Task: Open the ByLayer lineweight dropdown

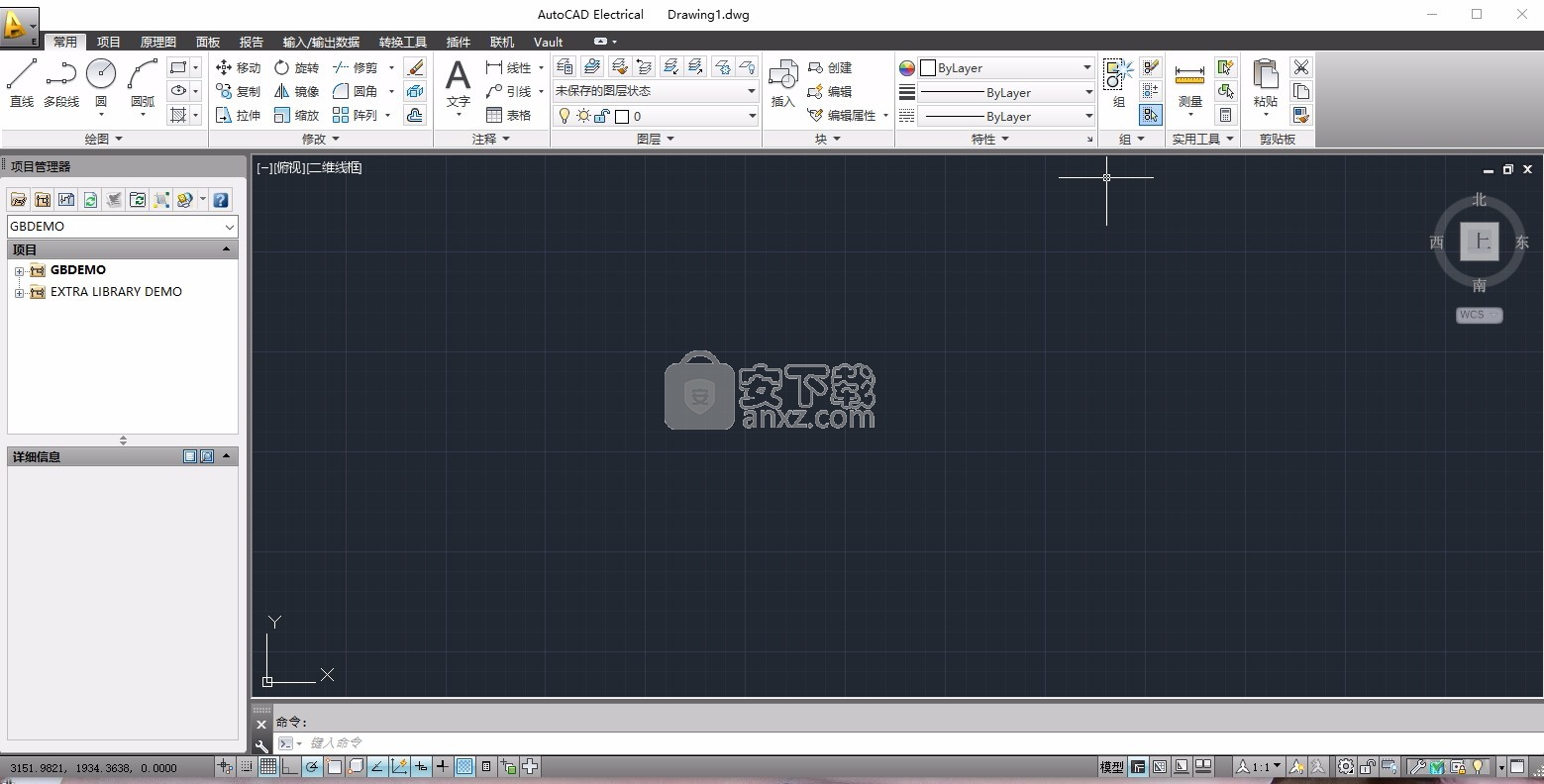Action: pos(1006,92)
